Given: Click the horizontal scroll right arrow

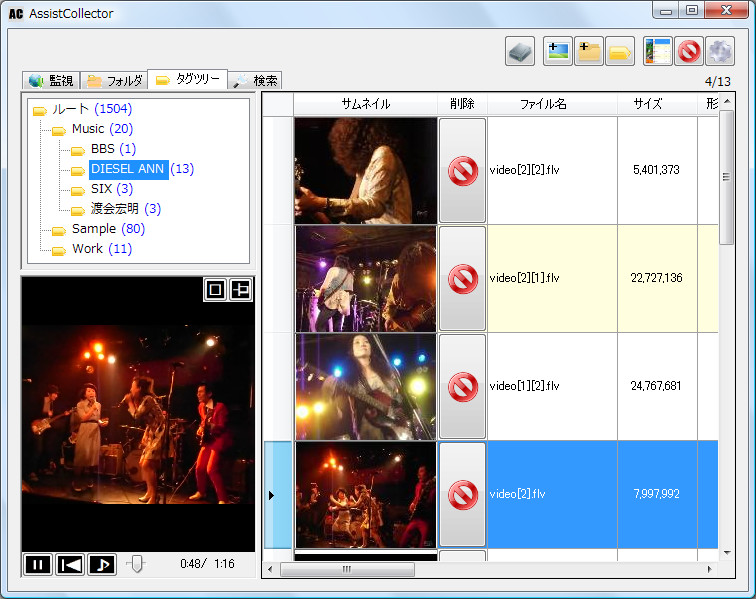Looking at the screenshot, I should tap(710, 569).
